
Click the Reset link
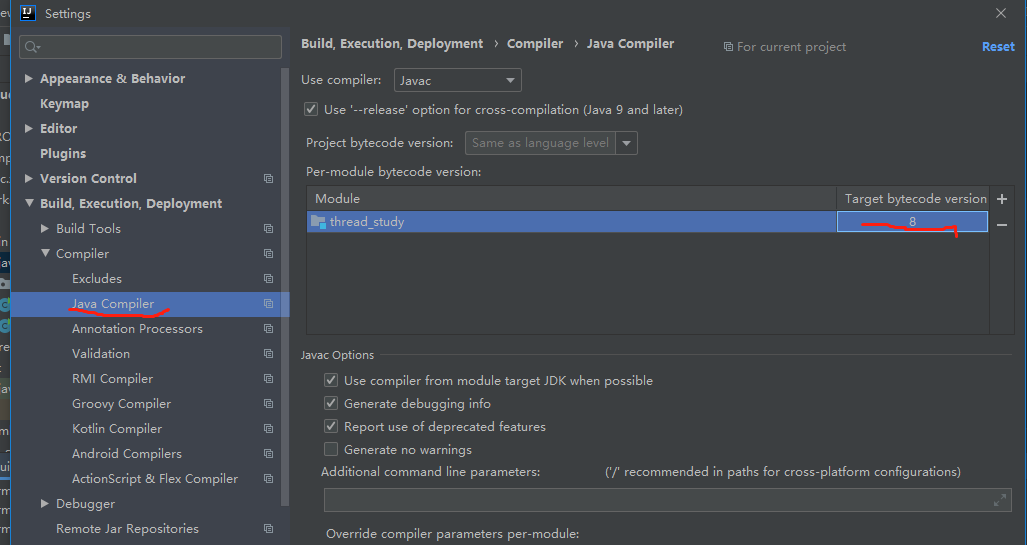click(998, 47)
